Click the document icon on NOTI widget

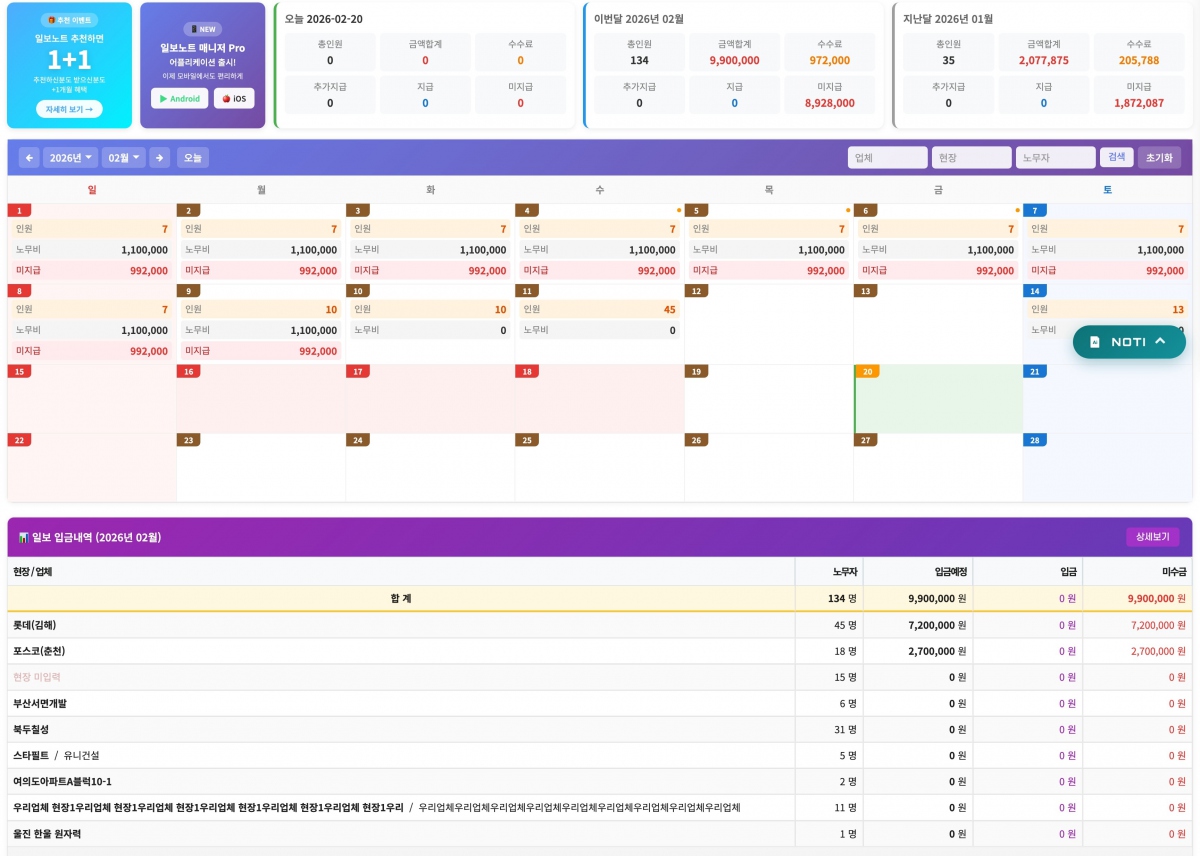pos(1094,342)
